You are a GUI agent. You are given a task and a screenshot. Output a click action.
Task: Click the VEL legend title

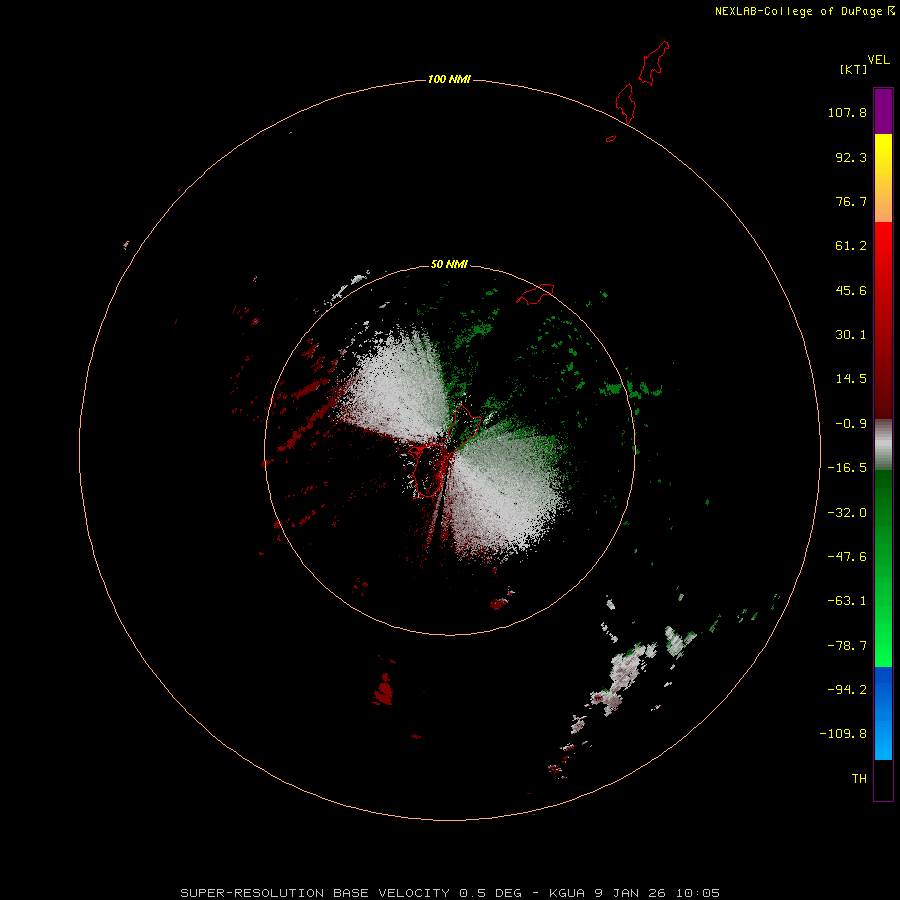tap(878, 59)
